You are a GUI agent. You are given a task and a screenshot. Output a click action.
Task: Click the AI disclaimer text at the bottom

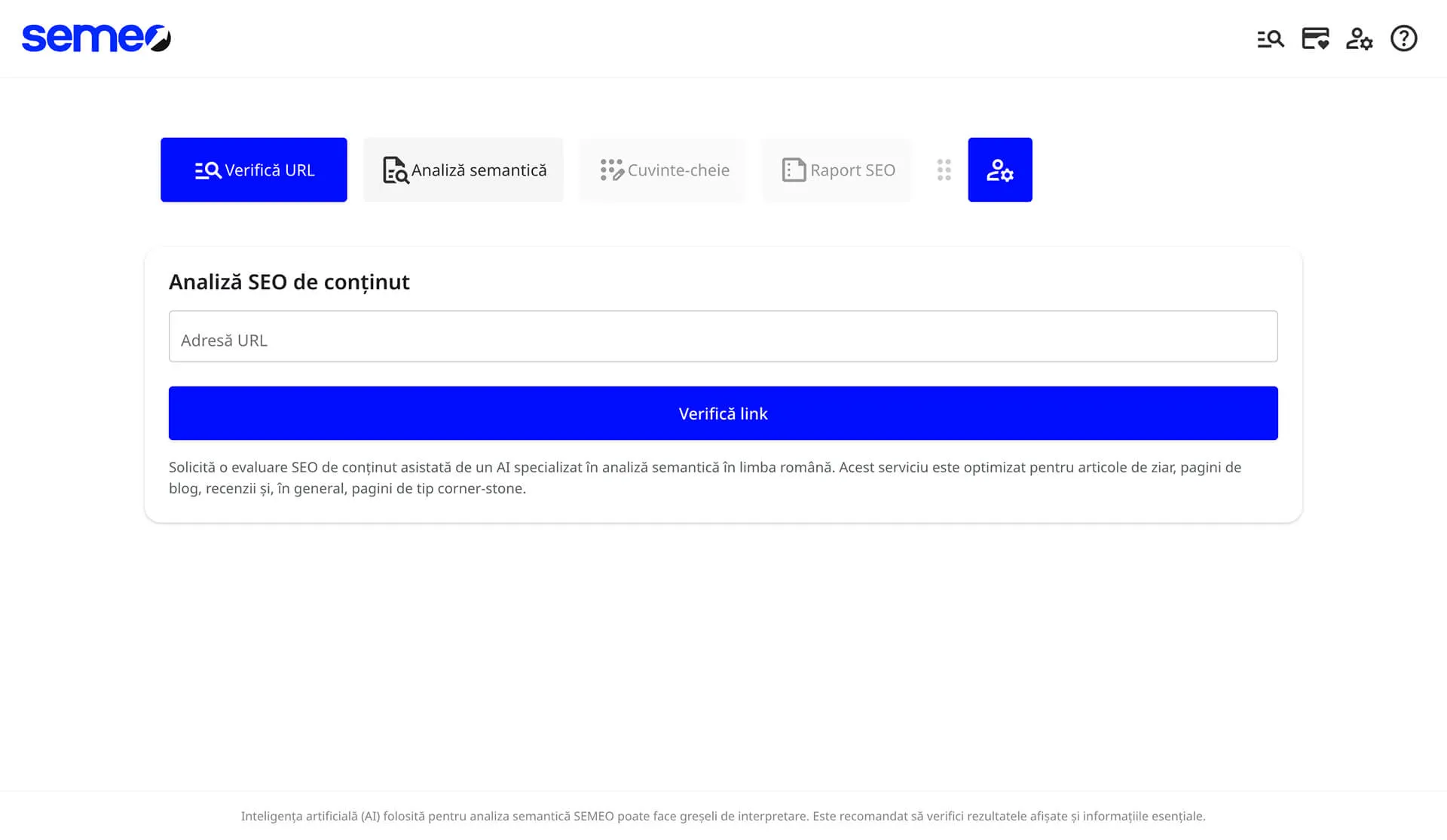click(x=723, y=815)
